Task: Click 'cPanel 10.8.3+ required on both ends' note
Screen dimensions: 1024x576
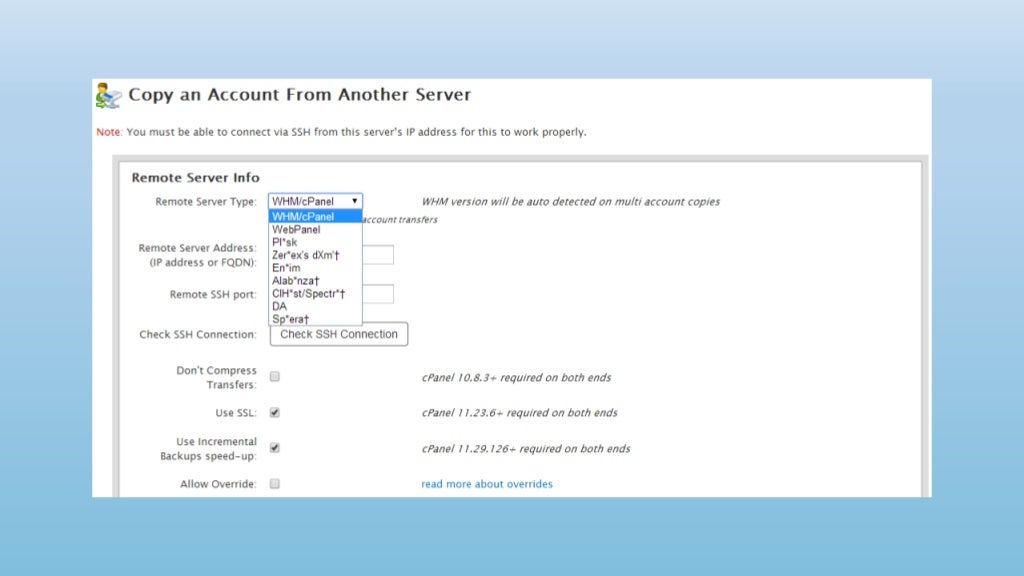Action: pos(516,377)
